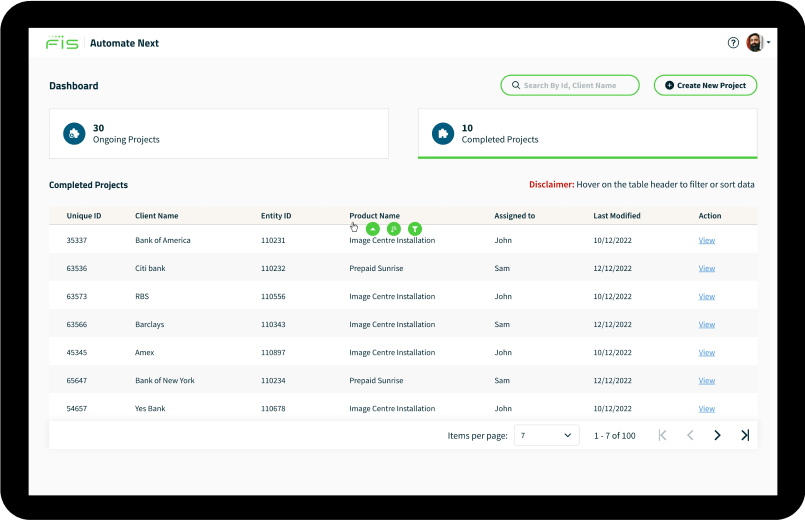Switch to the Ongoing Projects tab
This screenshot has height=520, width=805.
[x=219, y=134]
